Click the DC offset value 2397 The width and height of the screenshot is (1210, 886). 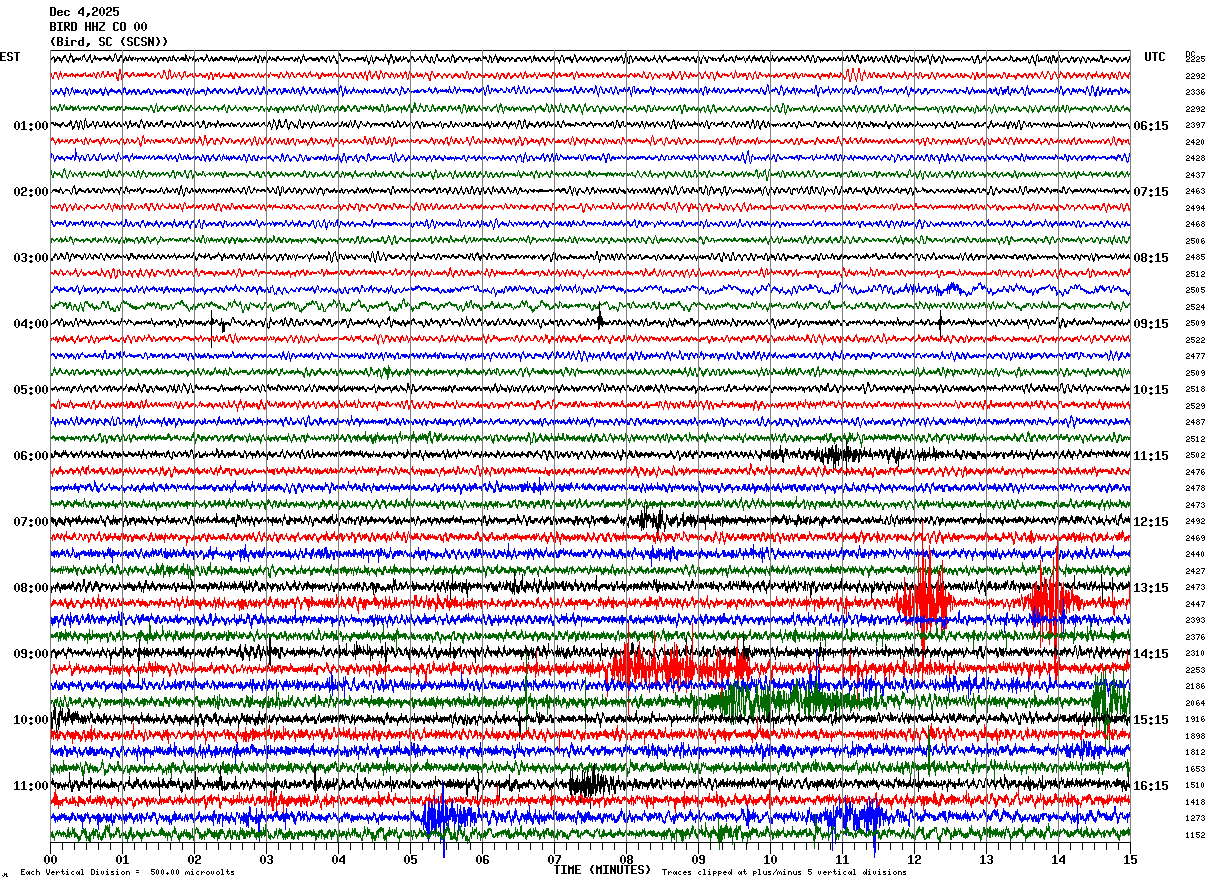(1195, 126)
